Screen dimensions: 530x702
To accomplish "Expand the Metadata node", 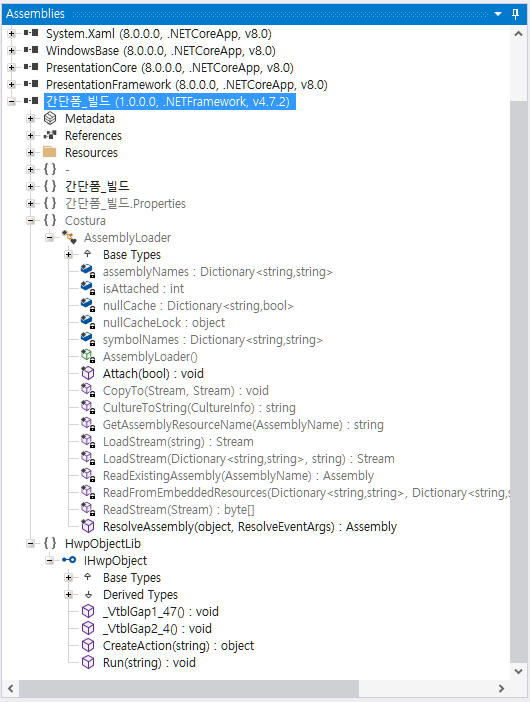I will pyautogui.click(x=30, y=119).
